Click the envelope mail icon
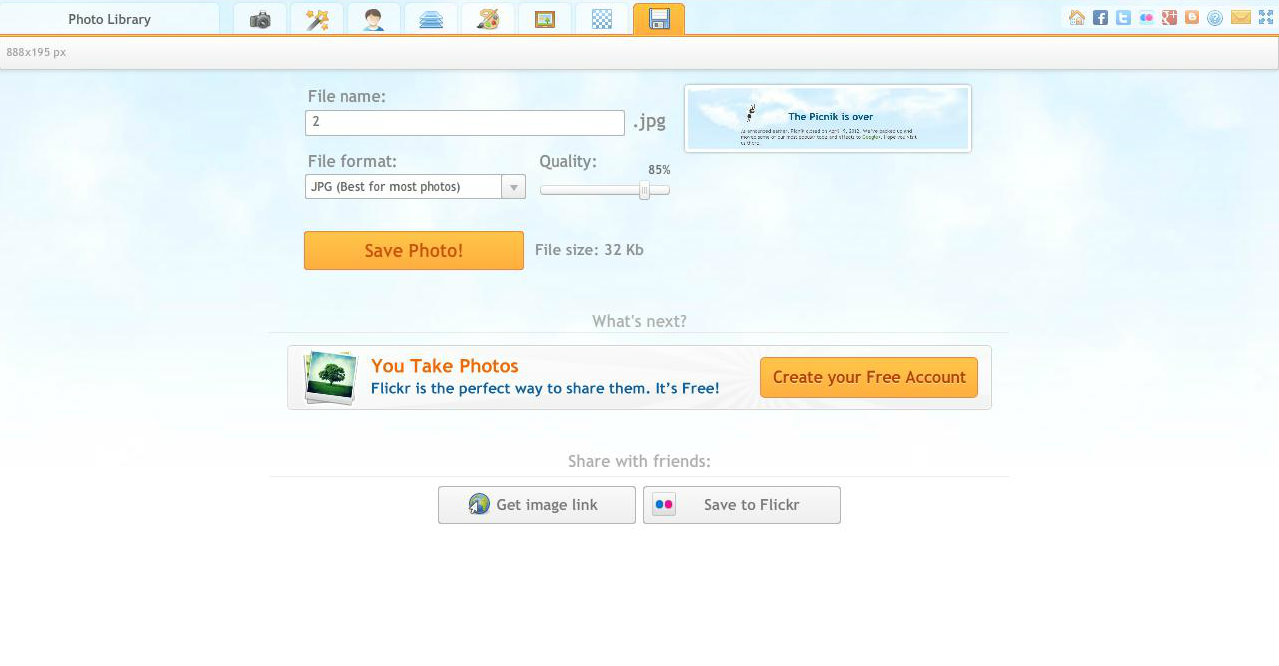The image size is (1279, 666). (1241, 17)
